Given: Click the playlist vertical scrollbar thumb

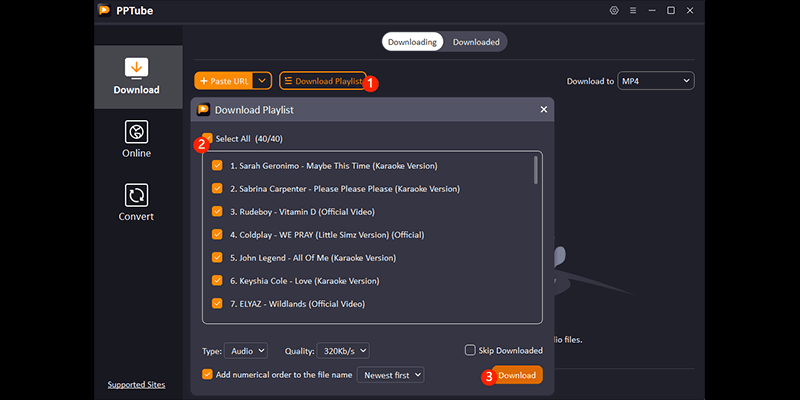Looking at the screenshot, I should [x=535, y=170].
